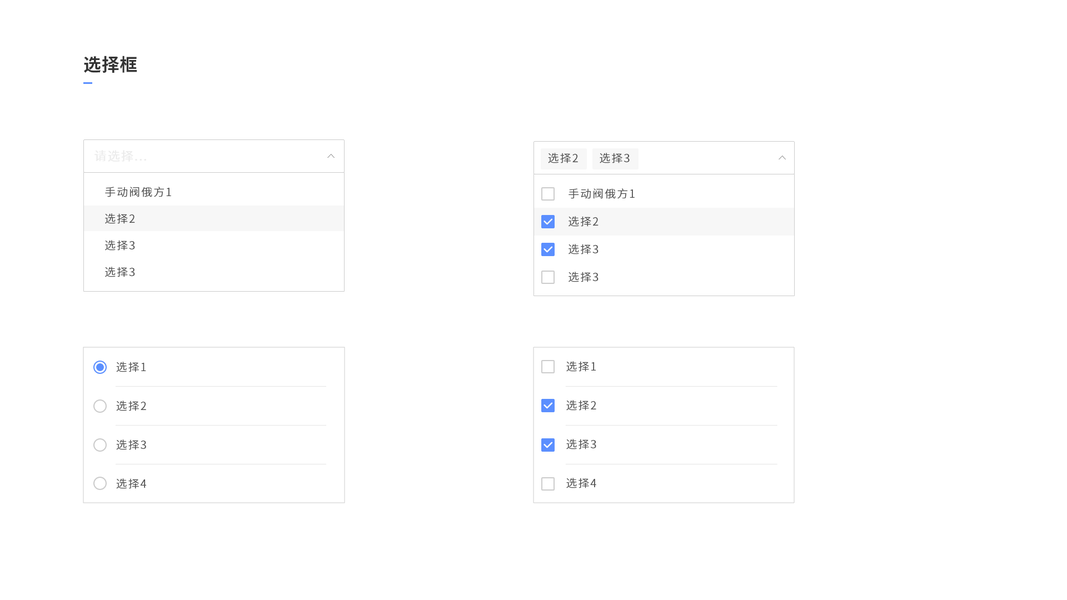Screen dimensions: 1067x600
Task: Collapse the "请选择..." single-select dropdown arrow
Action: pyautogui.click(x=331, y=156)
